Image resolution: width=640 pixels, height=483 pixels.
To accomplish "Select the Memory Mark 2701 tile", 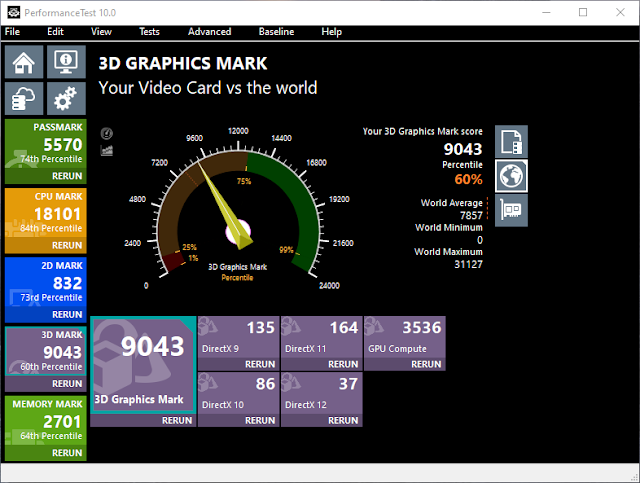I will pos(46,421).
